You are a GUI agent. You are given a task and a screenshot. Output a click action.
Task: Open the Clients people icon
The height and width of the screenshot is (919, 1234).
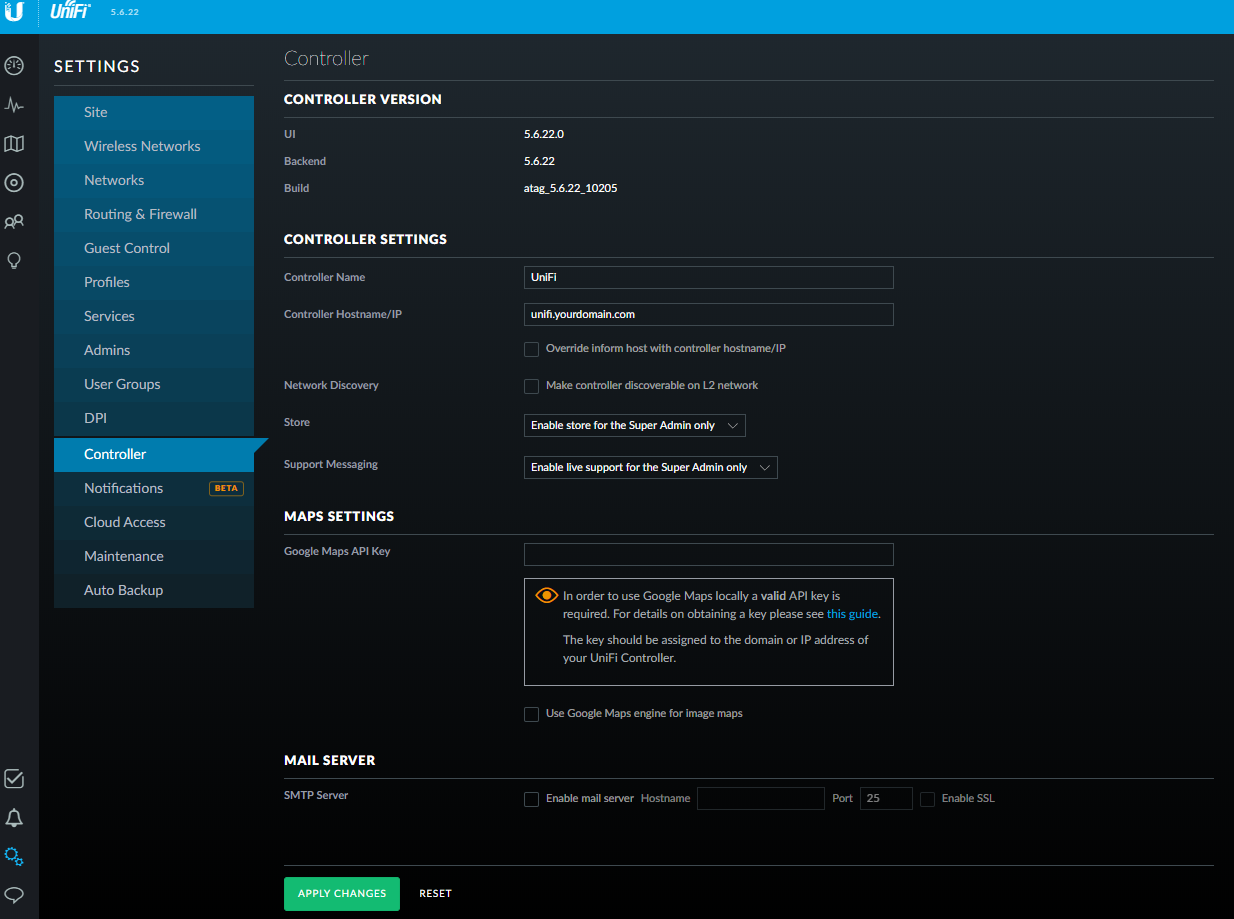[x=14, y=222]
